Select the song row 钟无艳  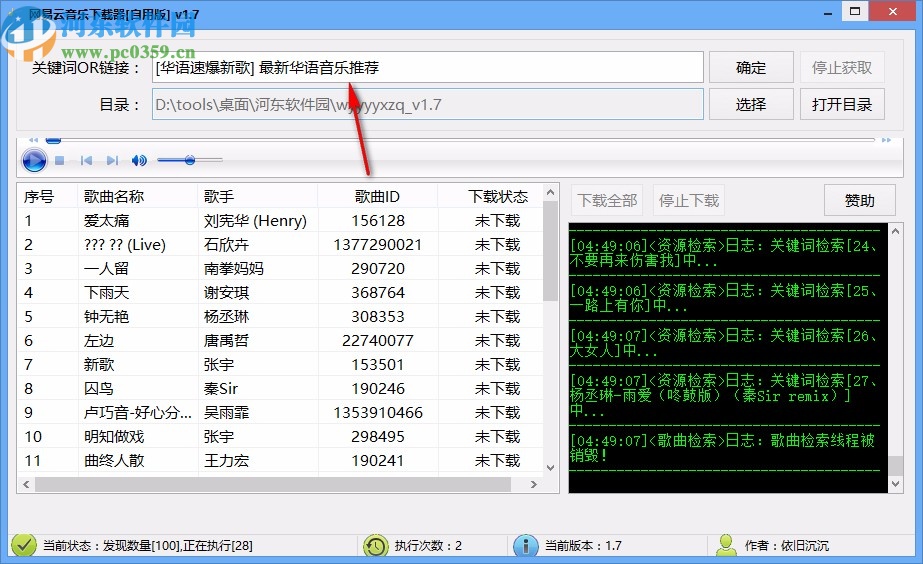280,317
